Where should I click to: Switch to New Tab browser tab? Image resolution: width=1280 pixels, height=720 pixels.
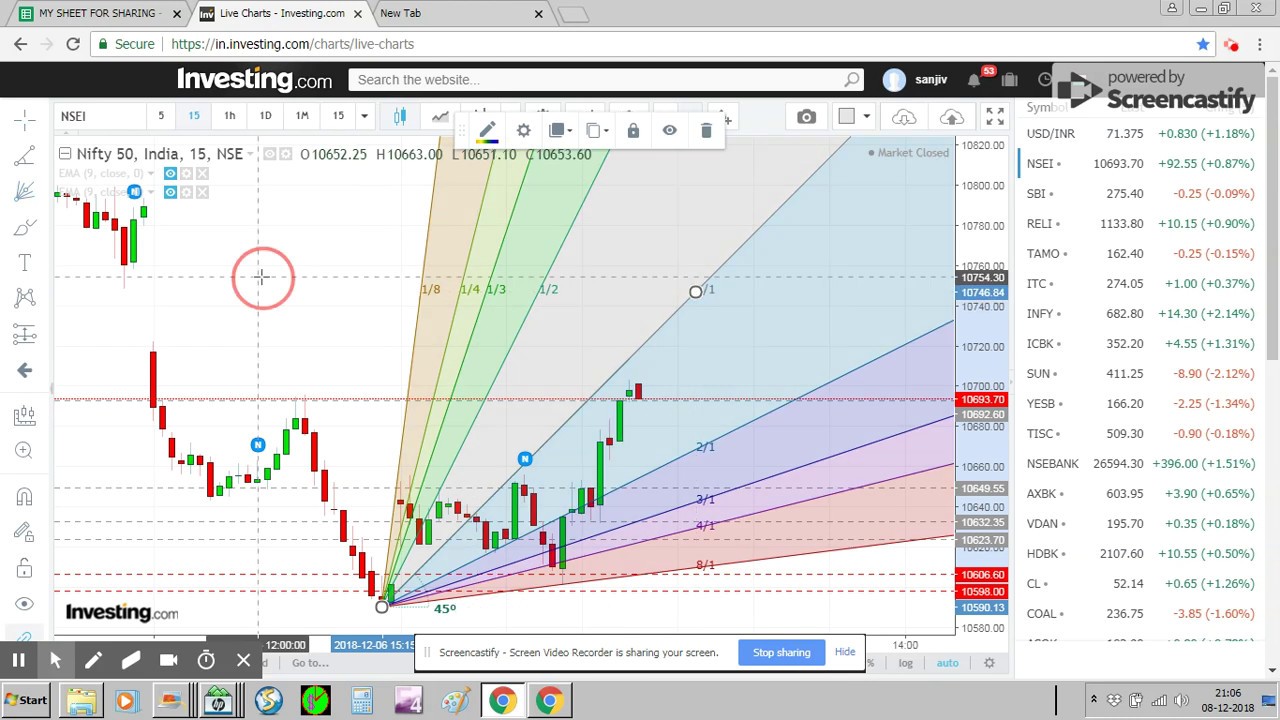point(458,14)
